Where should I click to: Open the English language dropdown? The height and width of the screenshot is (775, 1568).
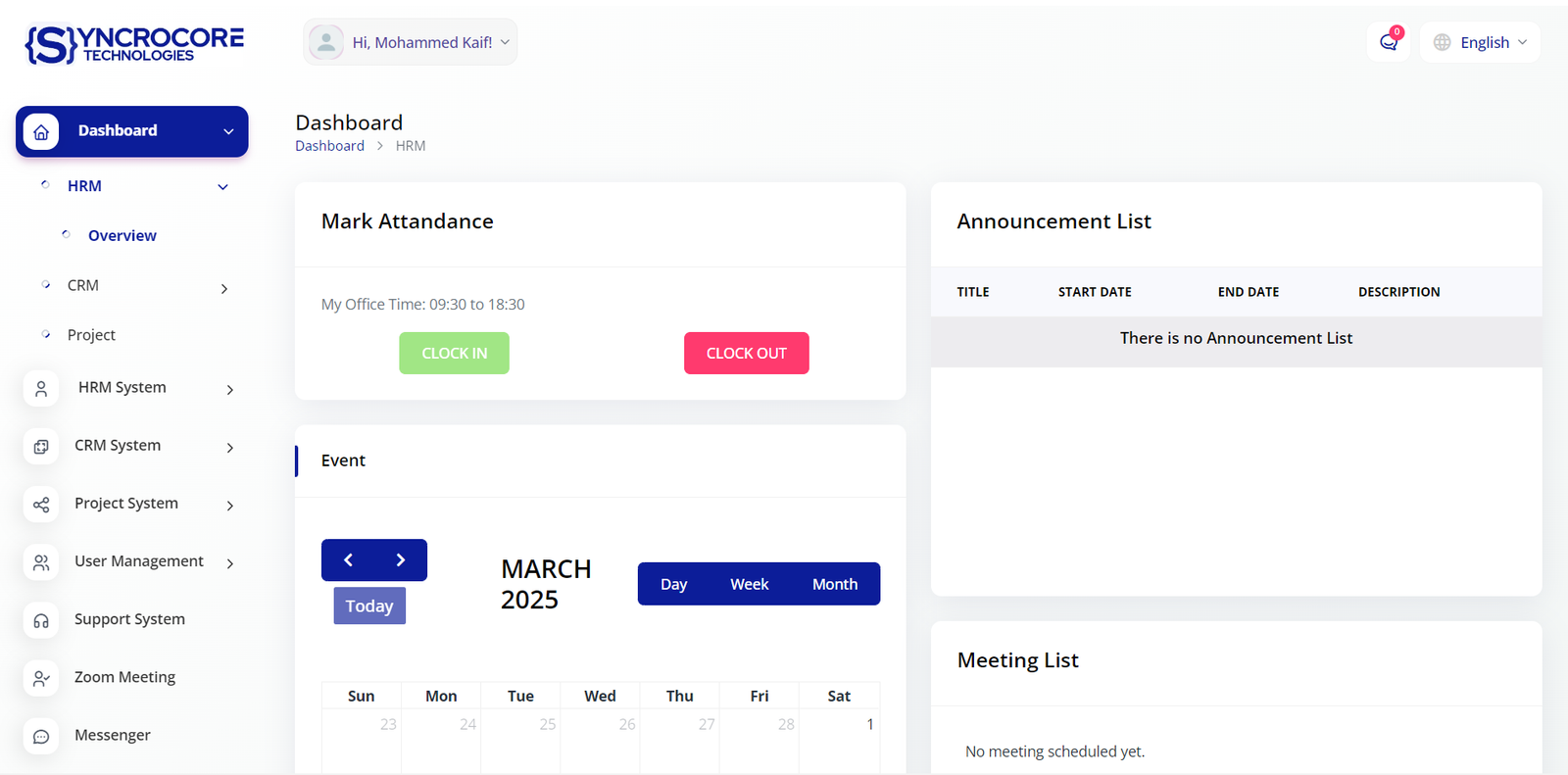click(1481, 42)
